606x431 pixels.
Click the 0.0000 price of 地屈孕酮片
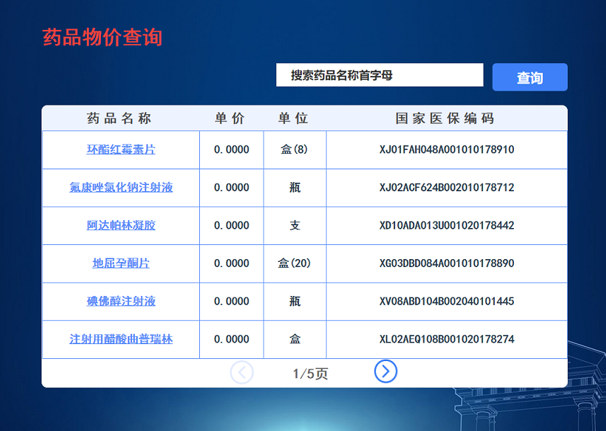coord(232,263)
